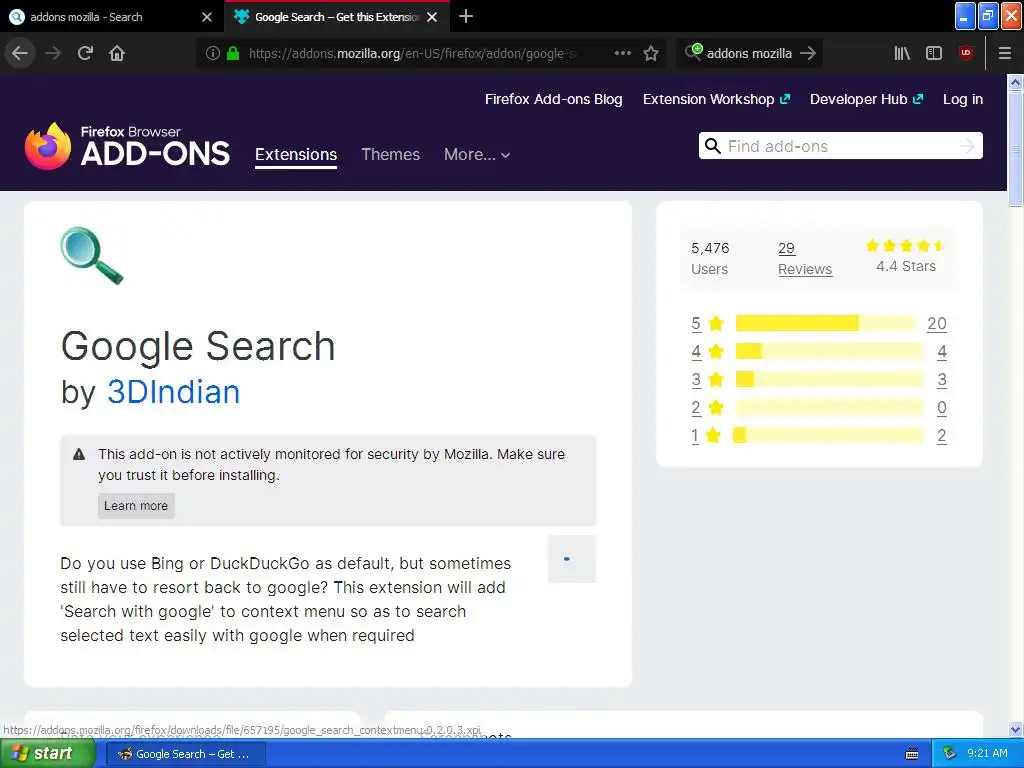The image size is (1024, 768).
Task: Close the addons mozilla Search tab
Action: point(207,17)
